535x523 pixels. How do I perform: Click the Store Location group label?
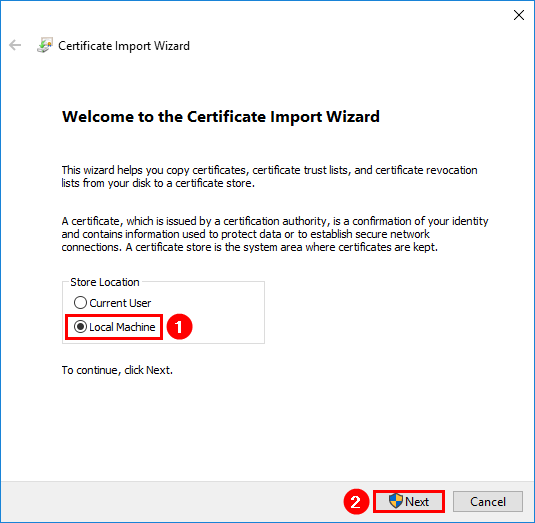[x=105, y=282]
